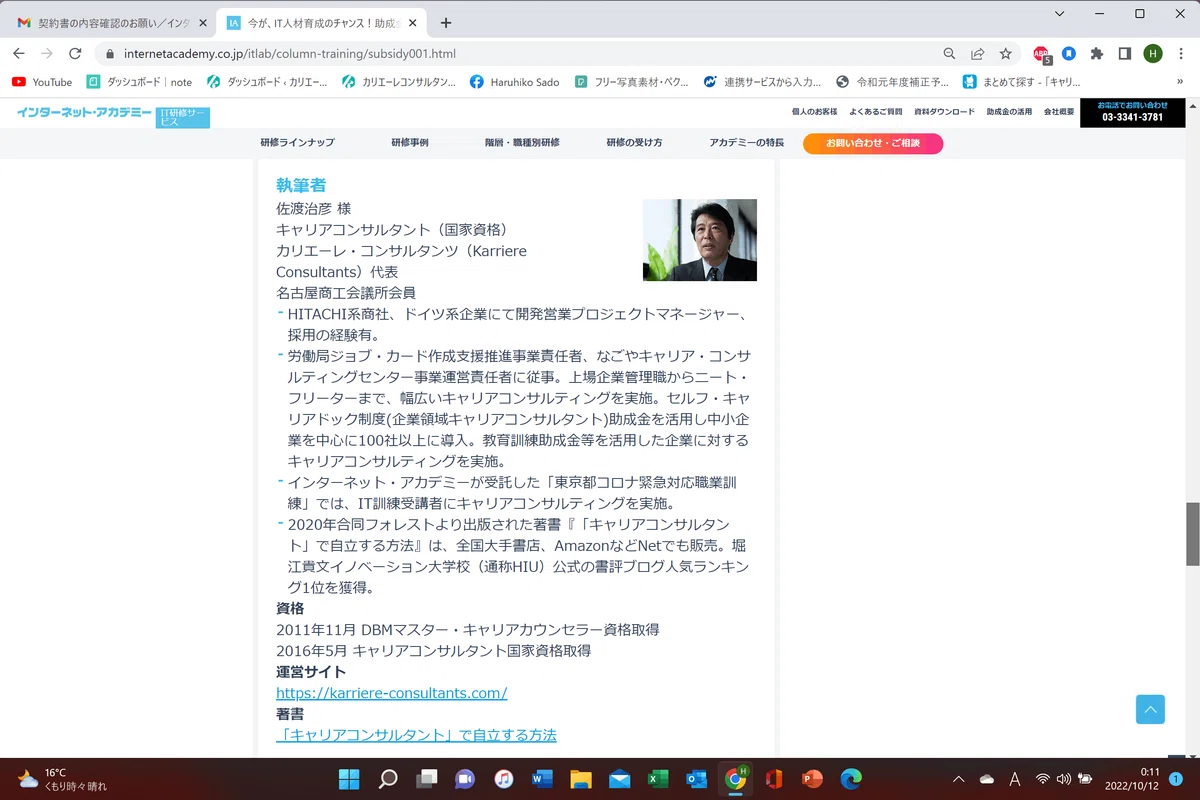Open a new browser tab
Viewport: 1200px width, 800px height.
pyautogui.click(x=446, y=22)
